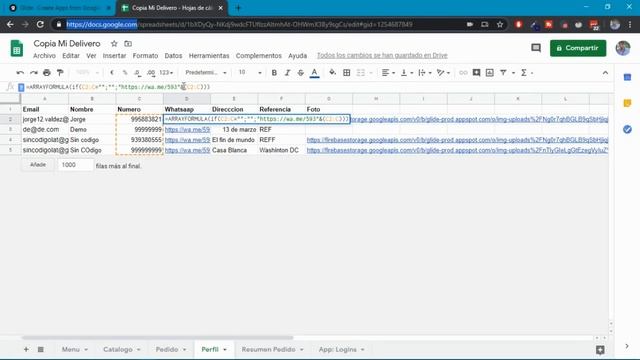The height and width of the screenshot is (360, 640).
Task: Click the Insert comment icon
Action: (476, 73)
